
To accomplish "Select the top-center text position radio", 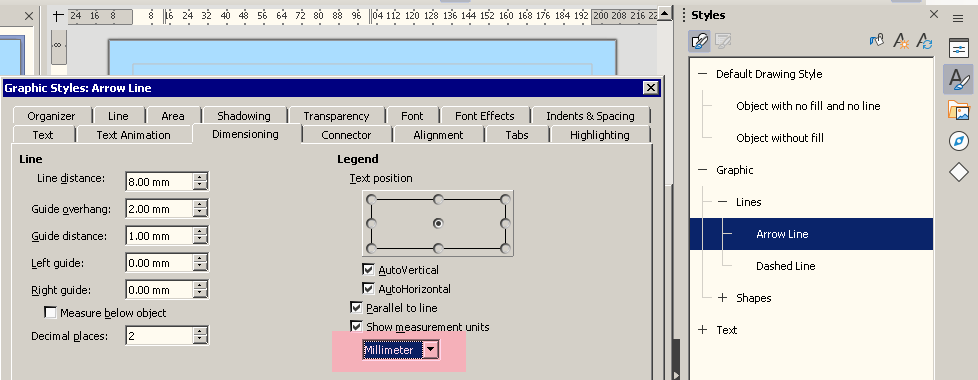I will (x=438, y=200).
